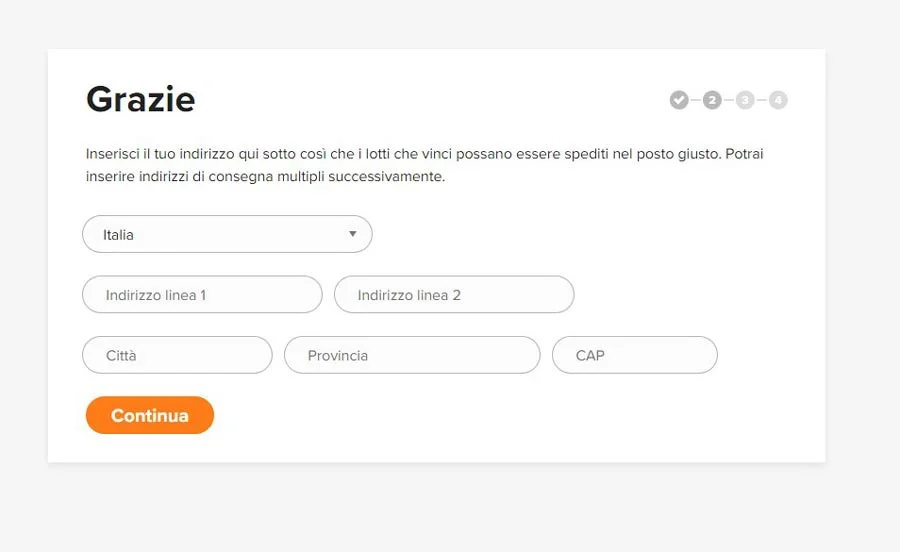This screenshot has width=900, height=552.
Task: Click the Grazie heading
Action: (141, 99)
